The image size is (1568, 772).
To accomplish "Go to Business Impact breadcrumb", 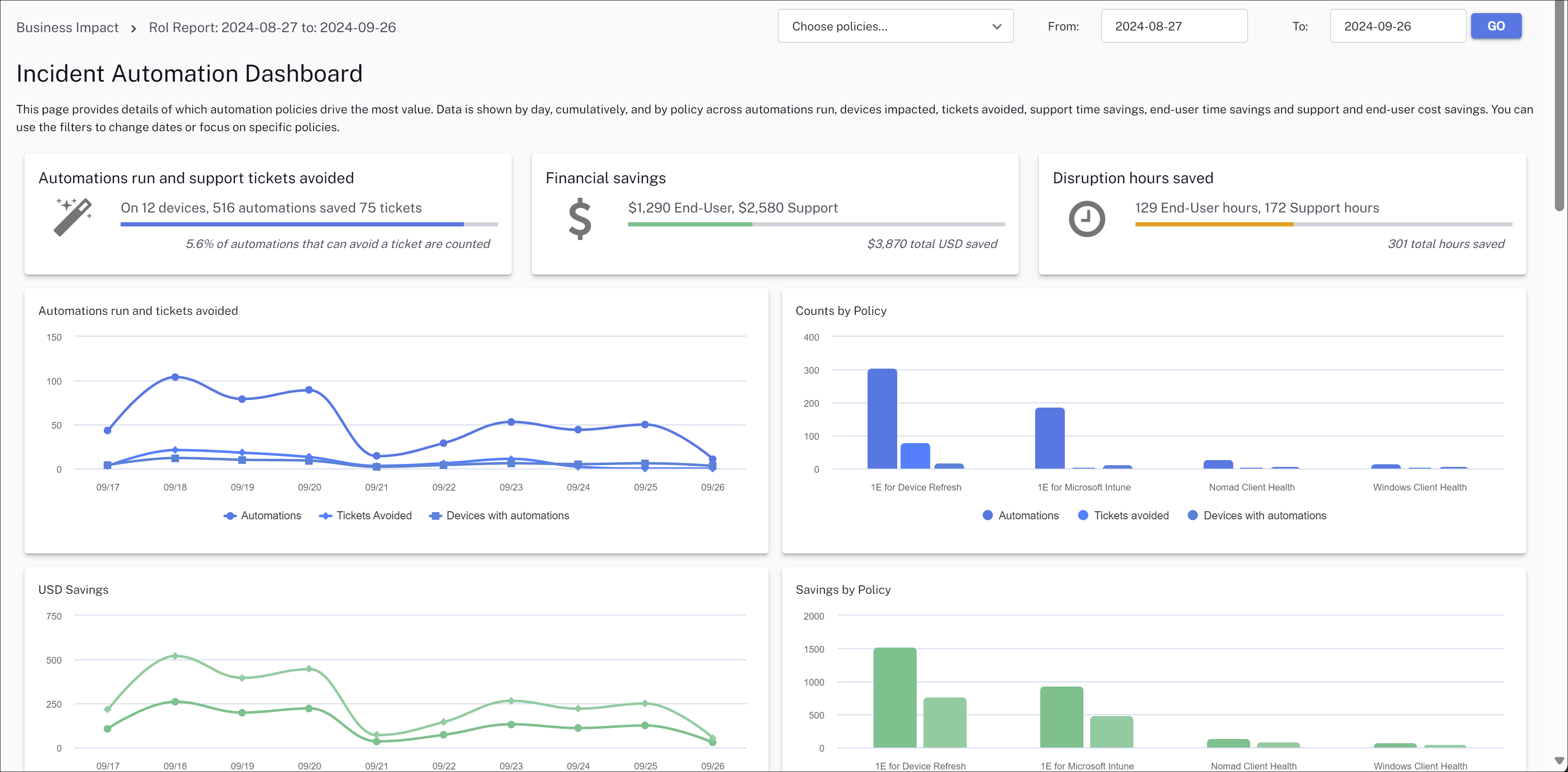I will [x=67, y=28].
